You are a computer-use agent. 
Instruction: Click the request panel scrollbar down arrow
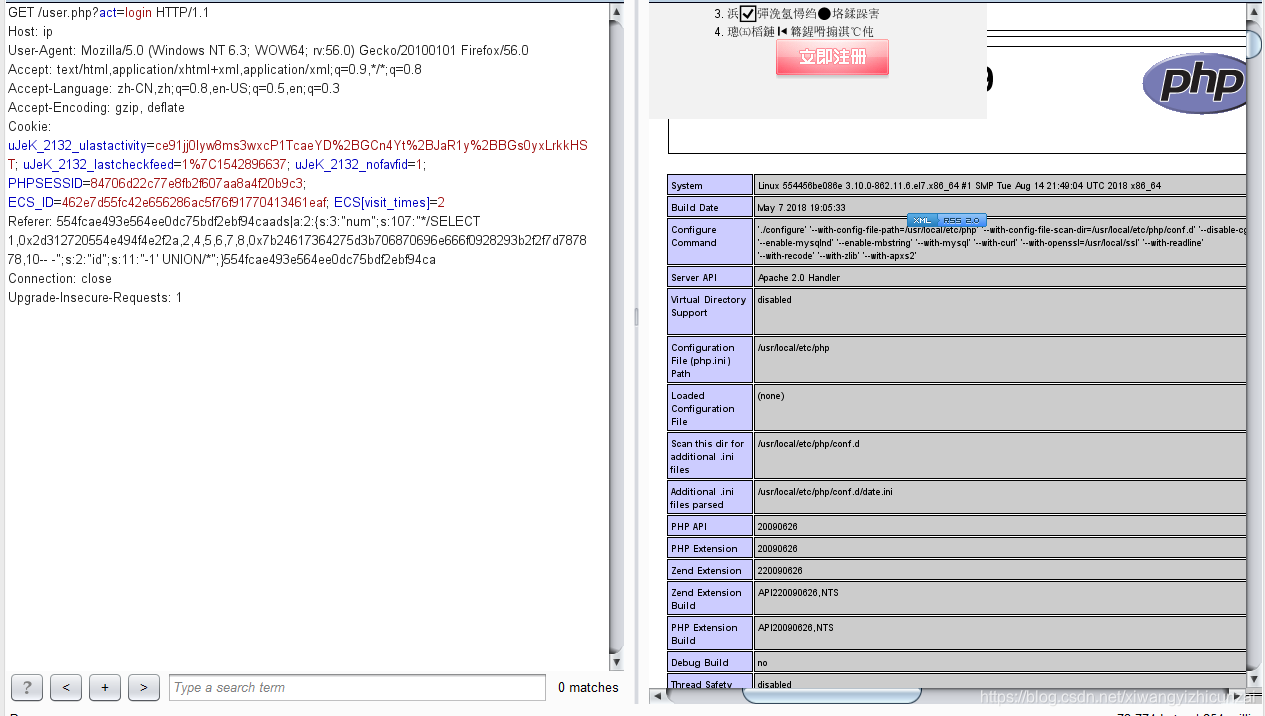[617, 662]
